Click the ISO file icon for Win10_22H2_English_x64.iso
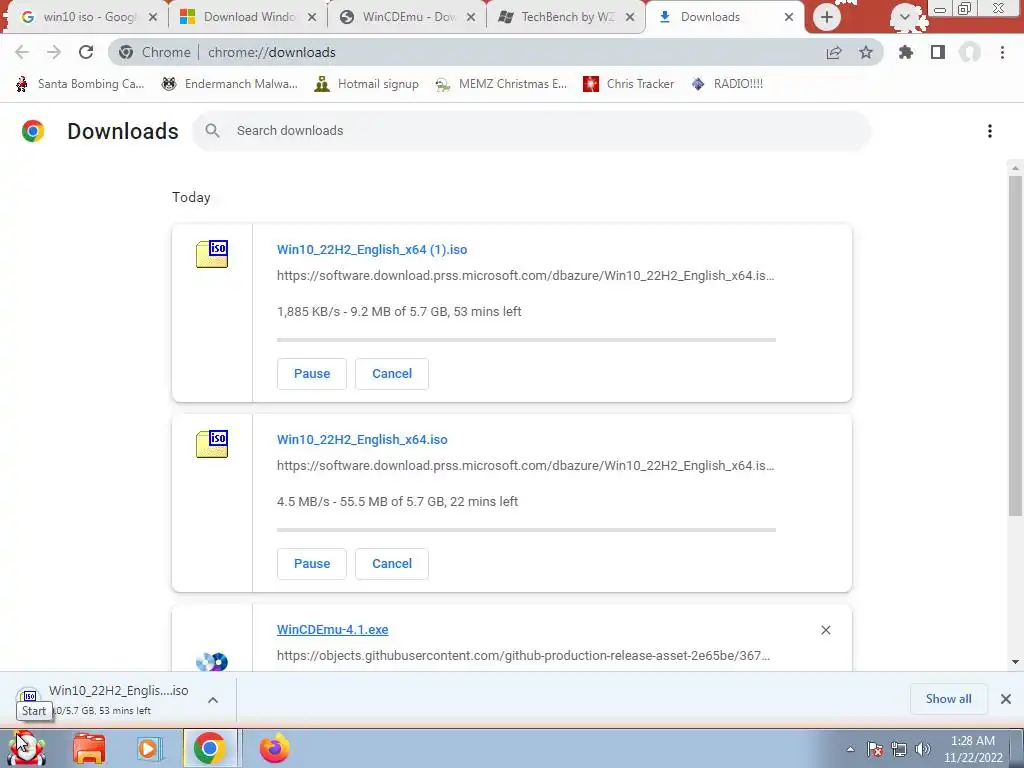The height and width of the screenshot is (768, 1024). pos(212,444)
